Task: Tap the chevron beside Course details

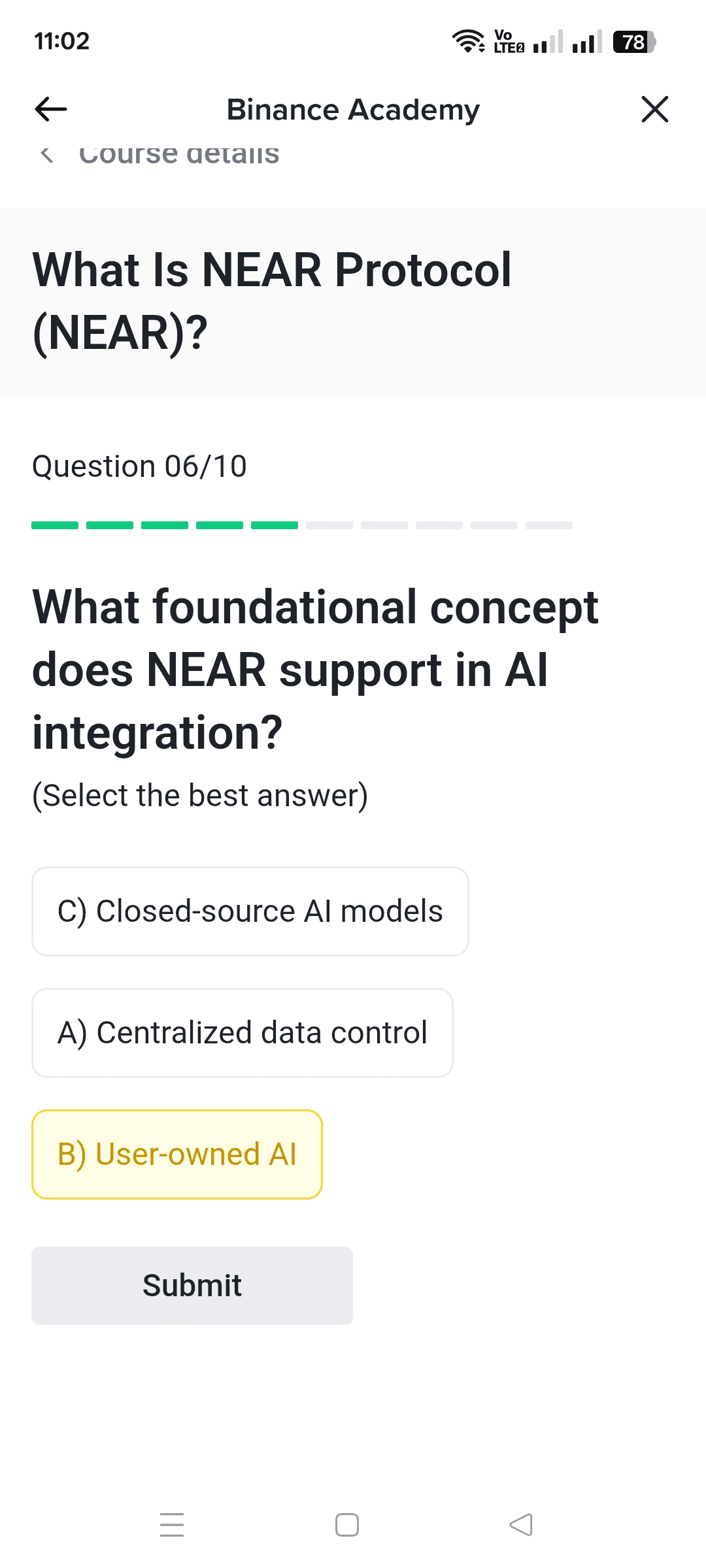Action: tap(46, 155)
